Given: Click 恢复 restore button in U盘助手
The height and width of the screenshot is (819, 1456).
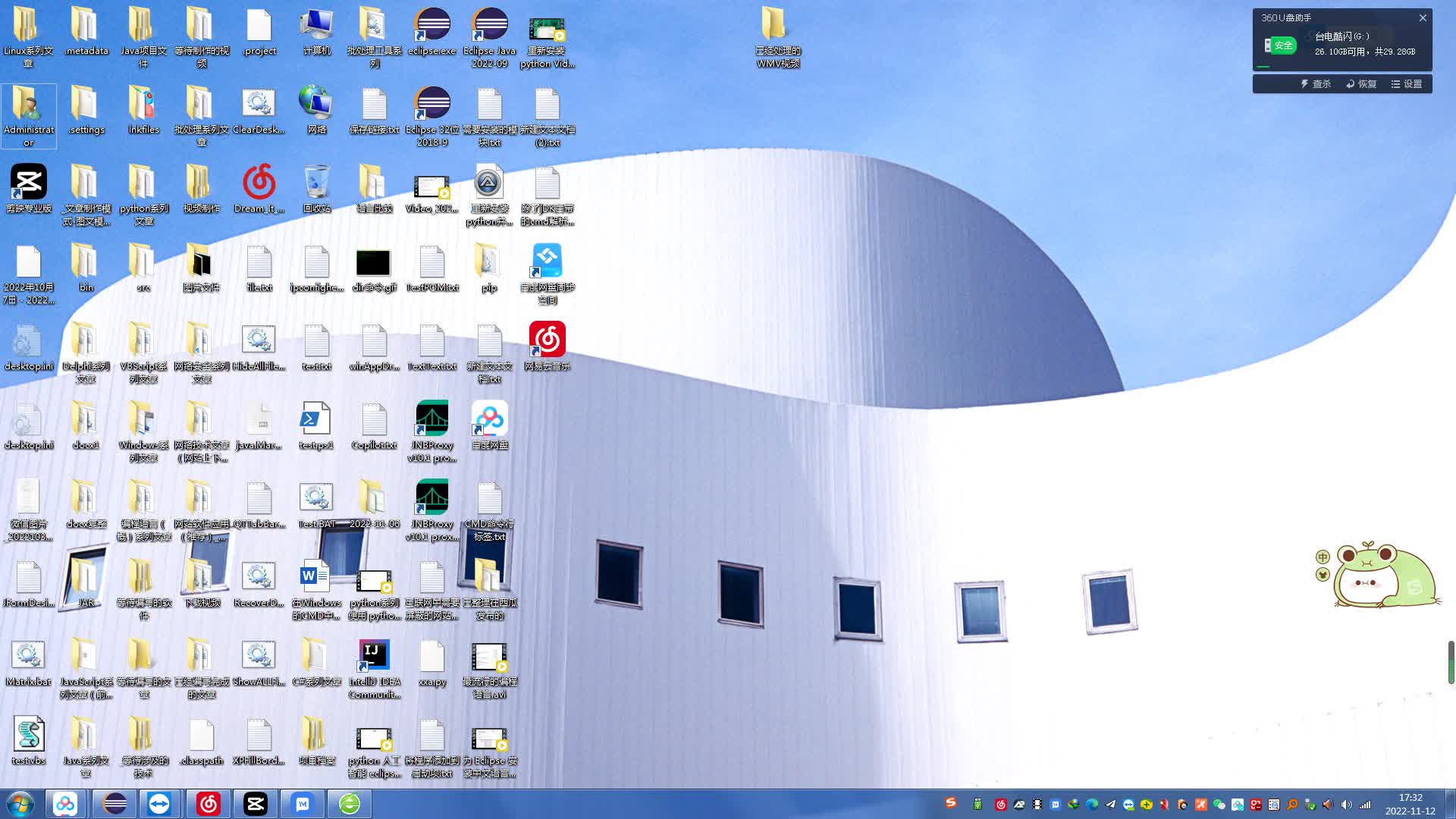Looking at the screenshot, I should click(x=1361, y=84).
